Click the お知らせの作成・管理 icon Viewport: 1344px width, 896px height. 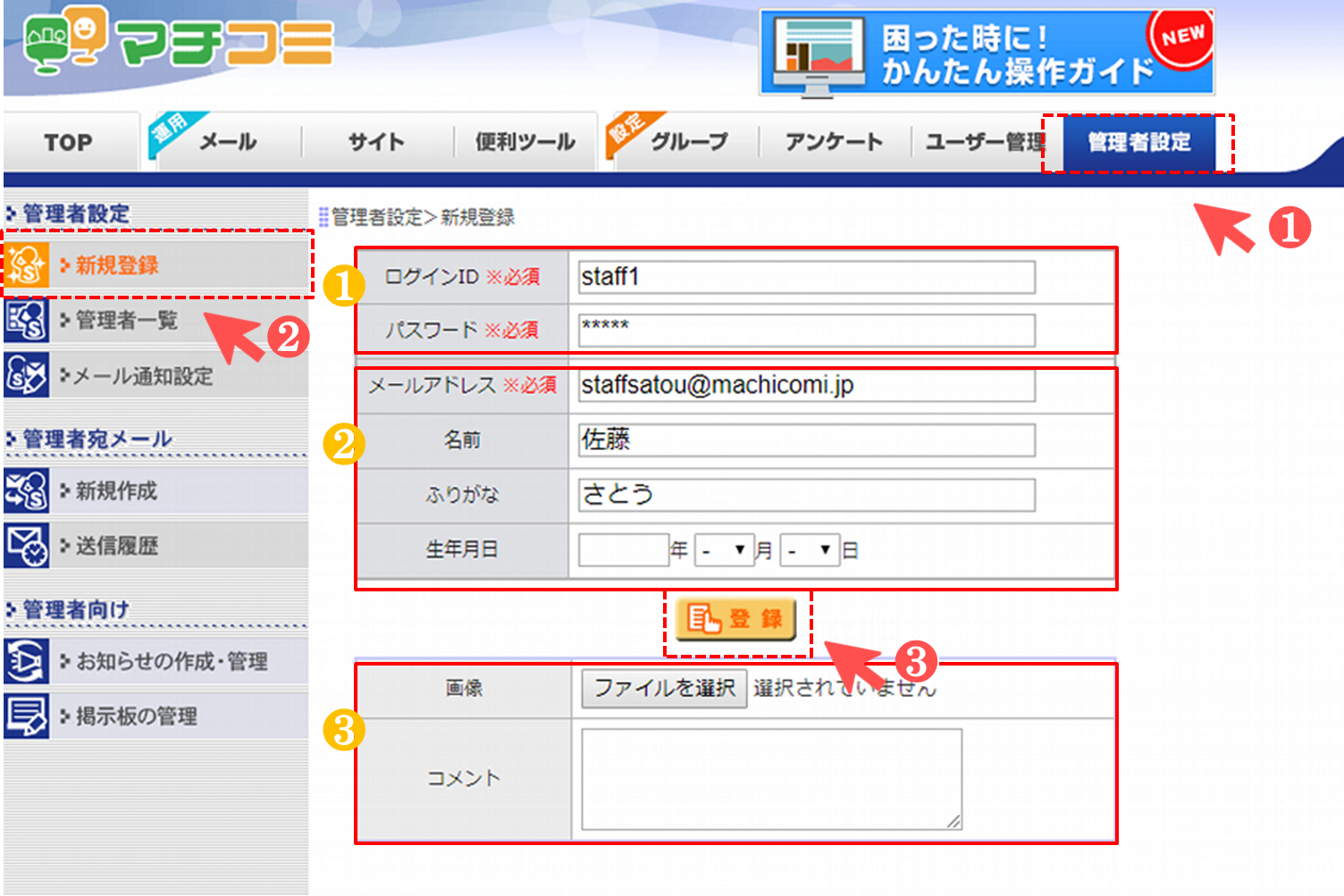tap(26, 661)
